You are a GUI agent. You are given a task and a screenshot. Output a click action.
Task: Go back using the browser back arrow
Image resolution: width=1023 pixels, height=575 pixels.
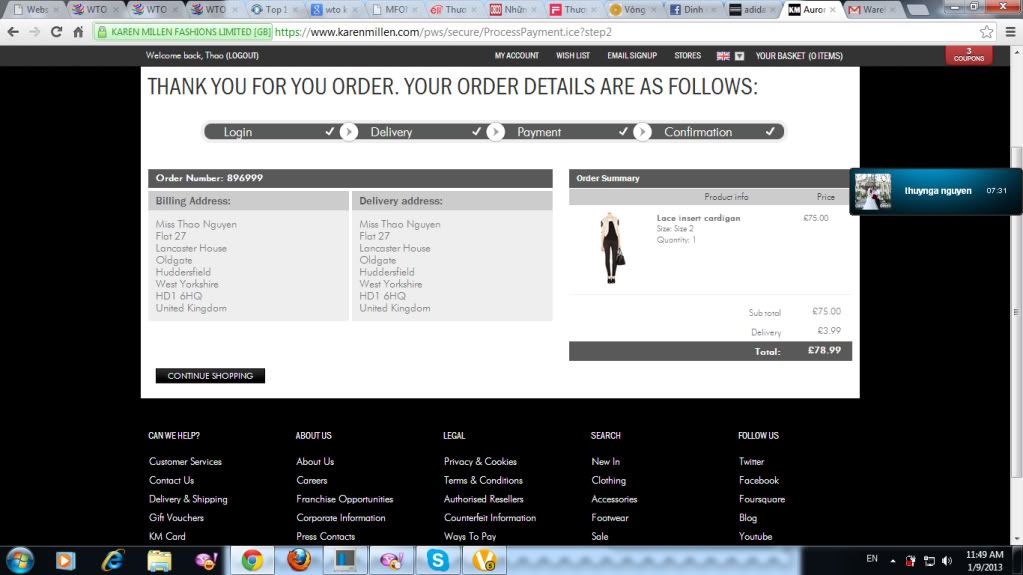tap(12, 32)
